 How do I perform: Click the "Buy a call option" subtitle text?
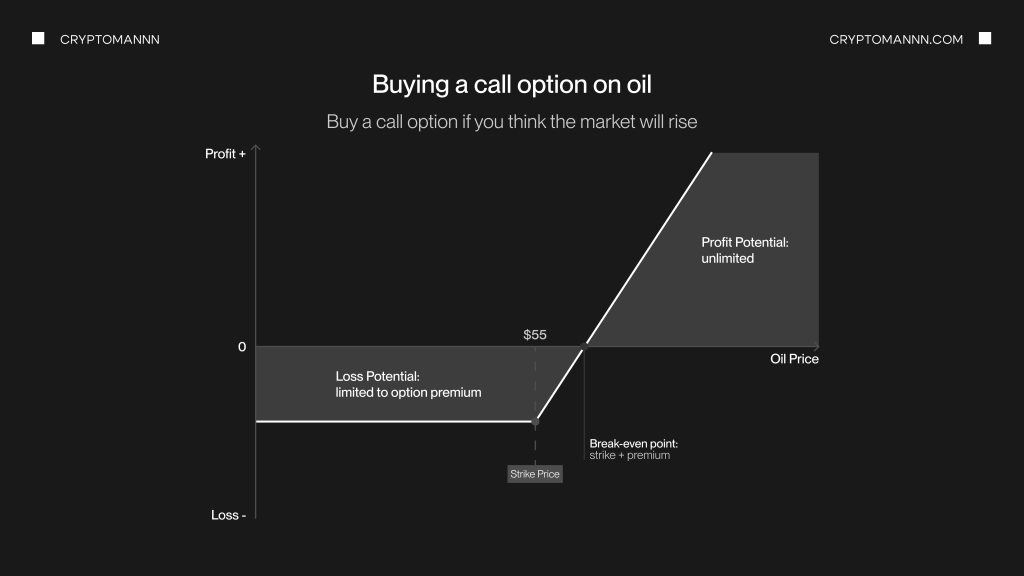(511, 122)
